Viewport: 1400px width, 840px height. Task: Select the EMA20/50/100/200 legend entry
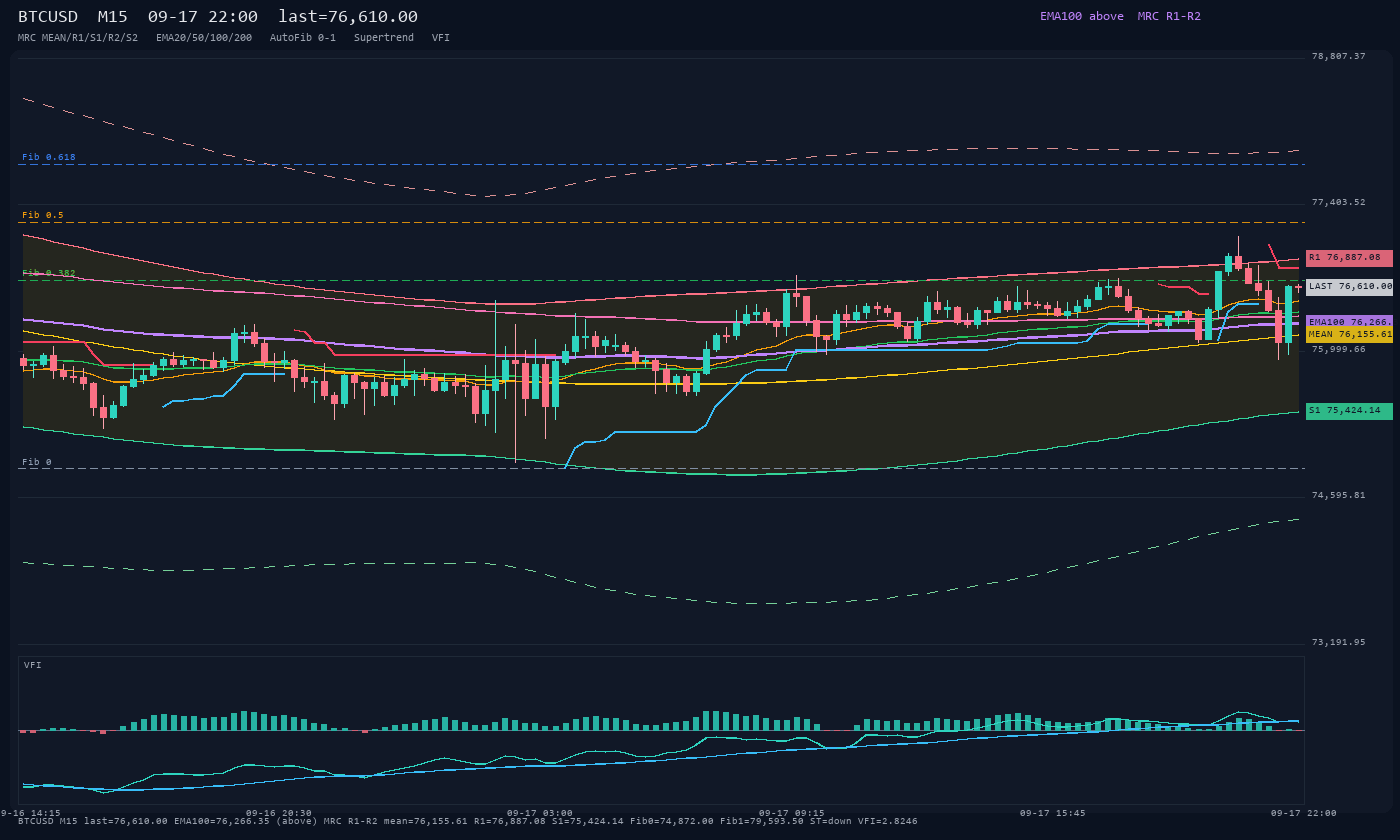tap(204, 38)
